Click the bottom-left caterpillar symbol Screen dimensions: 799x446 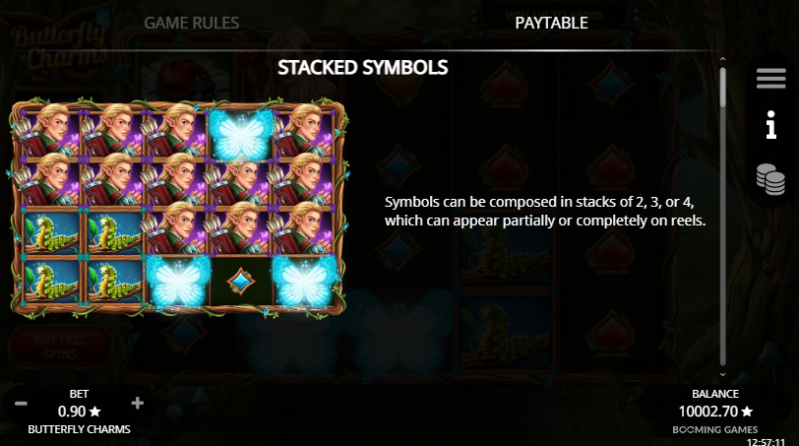(x=51, y=281)
